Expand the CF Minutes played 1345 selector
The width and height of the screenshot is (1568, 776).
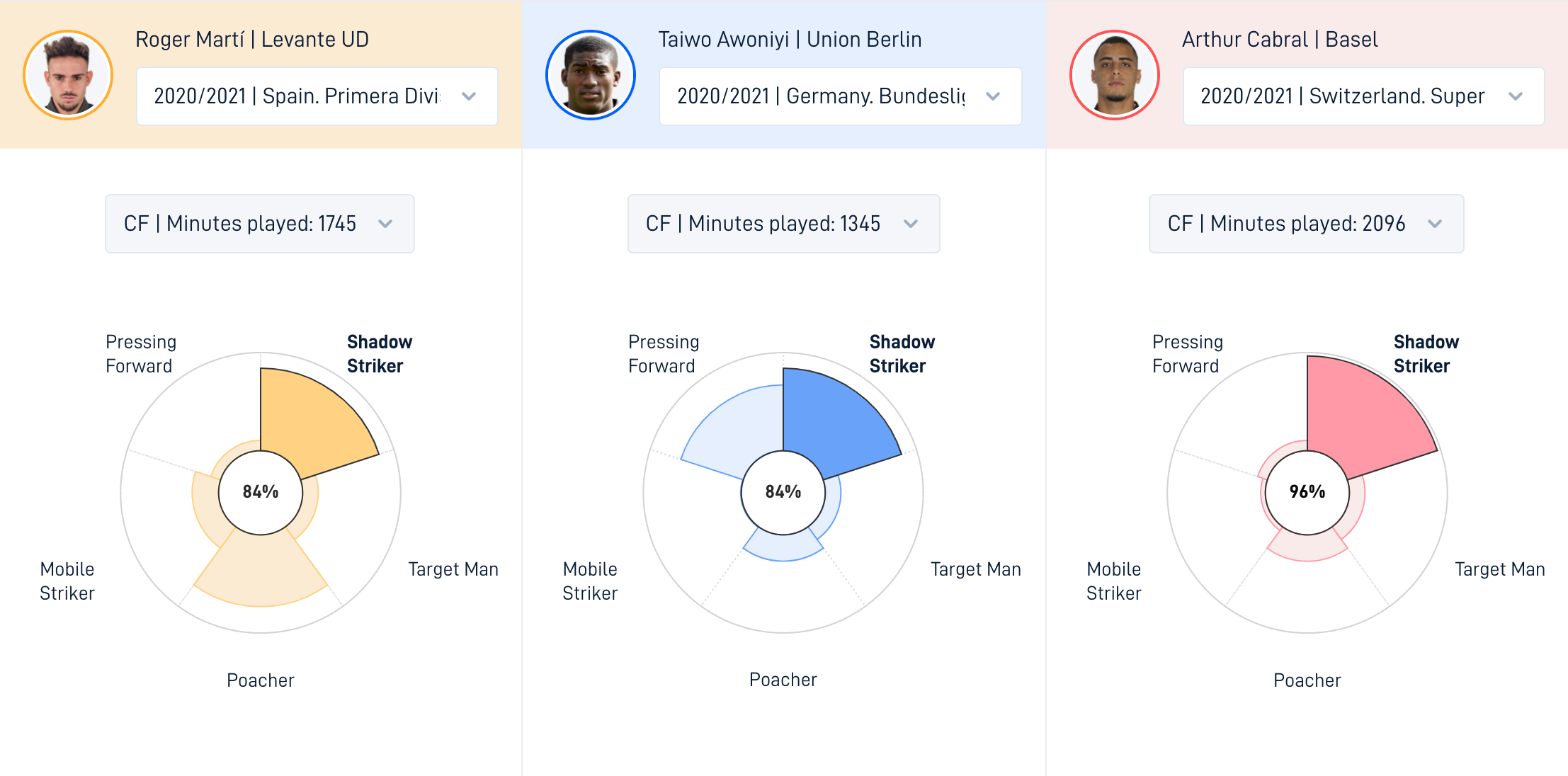783,224
